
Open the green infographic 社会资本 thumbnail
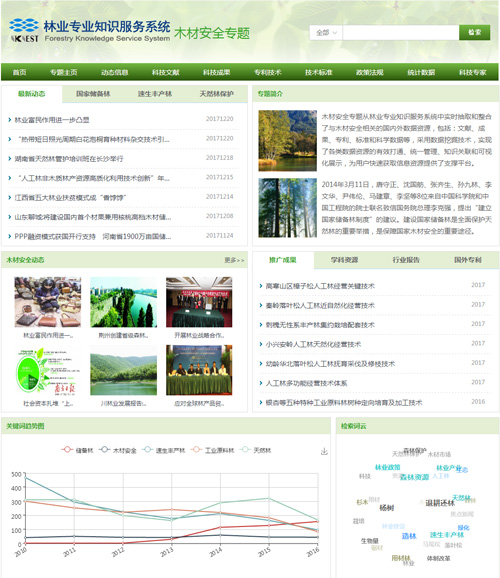[x=48, y=370]
